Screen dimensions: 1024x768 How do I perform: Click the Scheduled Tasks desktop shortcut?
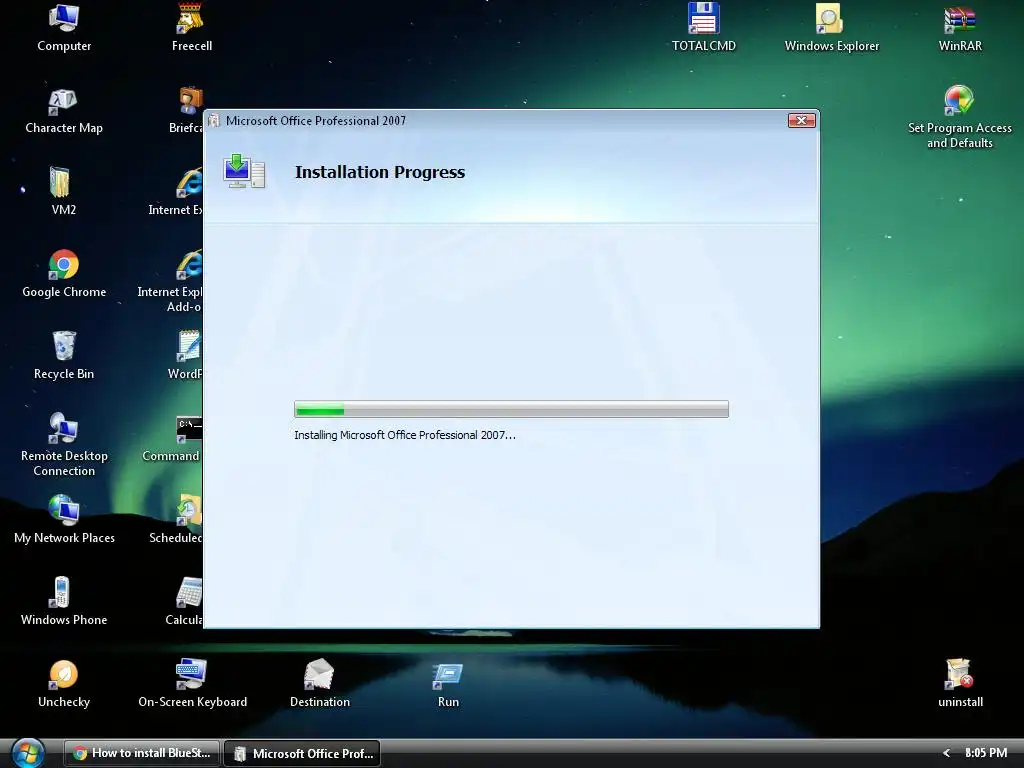(x=176, y=520)
